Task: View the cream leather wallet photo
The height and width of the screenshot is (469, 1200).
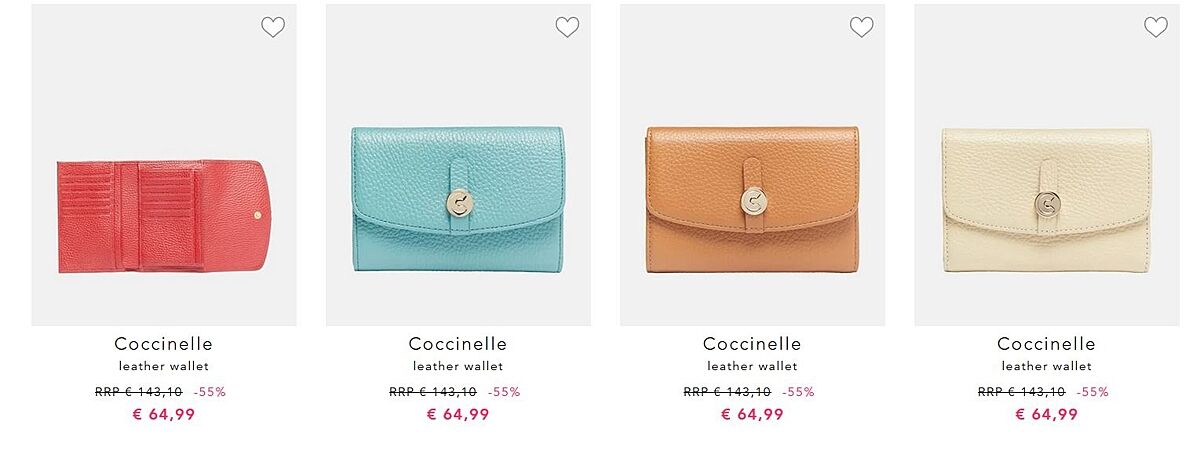Action: coord(1046,165)
